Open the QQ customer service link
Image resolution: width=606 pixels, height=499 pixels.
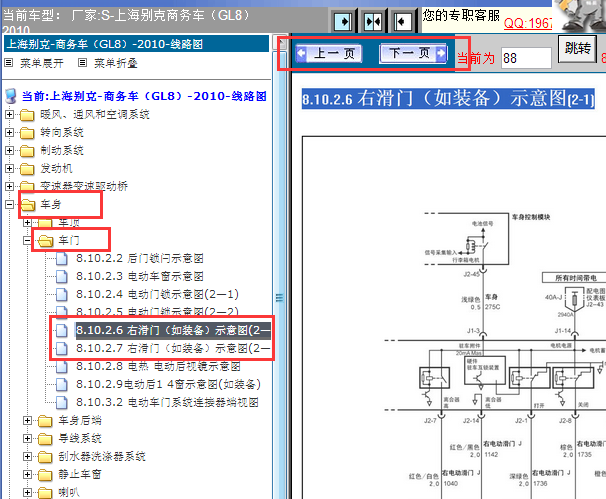tap(528, 23)
